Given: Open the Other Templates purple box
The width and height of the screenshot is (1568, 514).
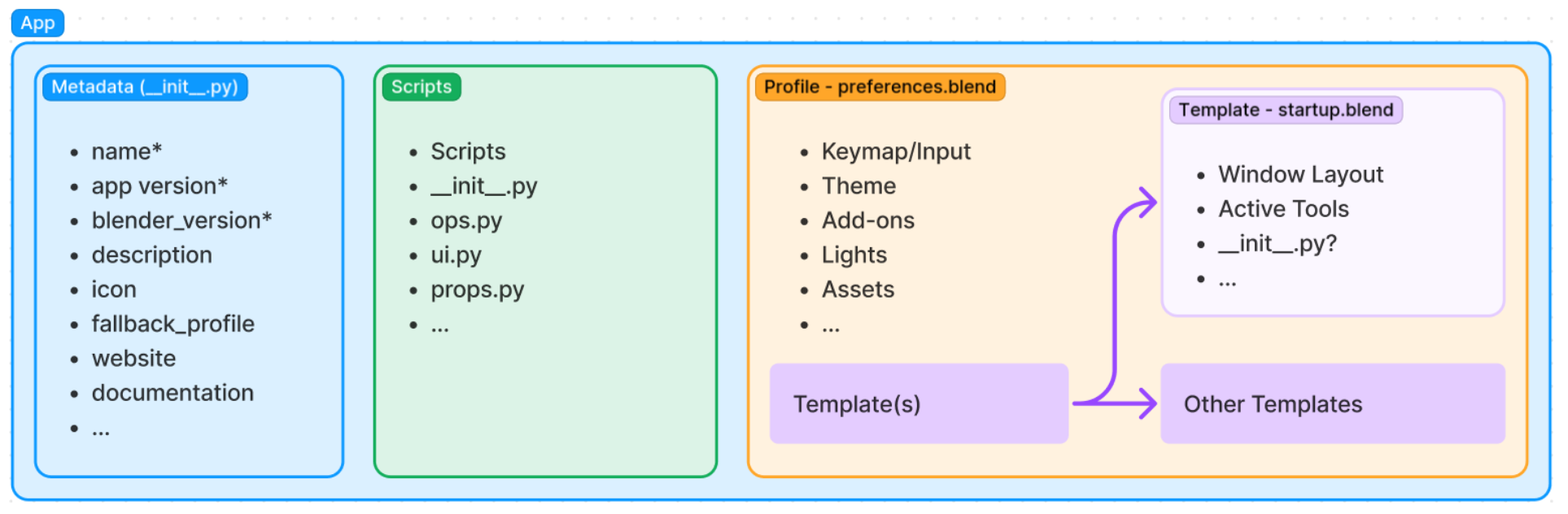Looking at the screenshot, I should coord(1332,403).
